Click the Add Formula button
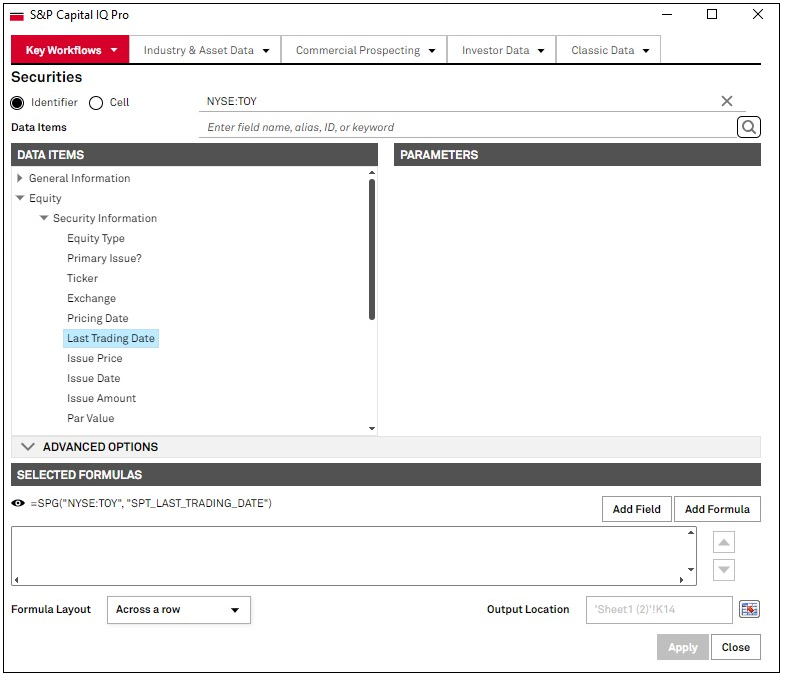This screenshot has height=684, width=792. pyautogui.click(x=717, y=509)
